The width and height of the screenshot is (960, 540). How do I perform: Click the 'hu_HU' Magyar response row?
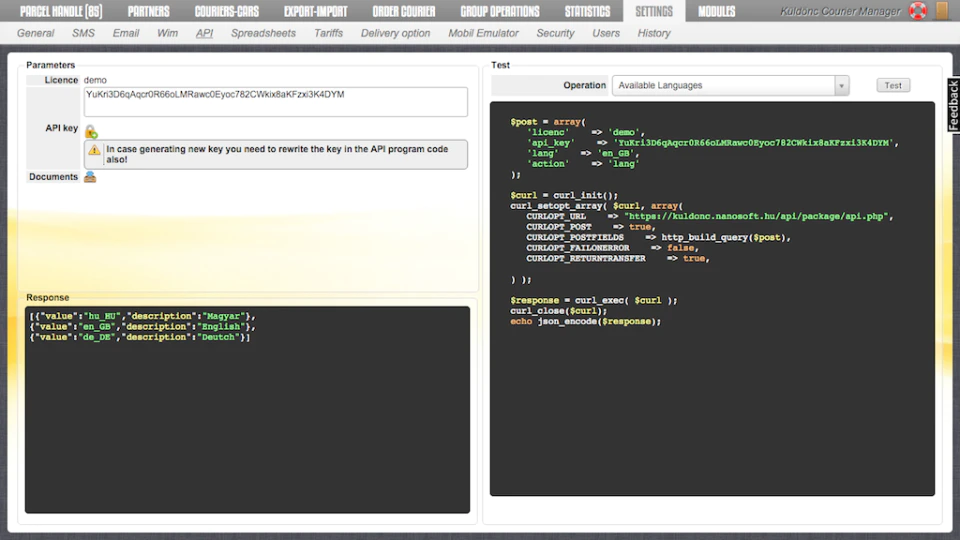143,316
